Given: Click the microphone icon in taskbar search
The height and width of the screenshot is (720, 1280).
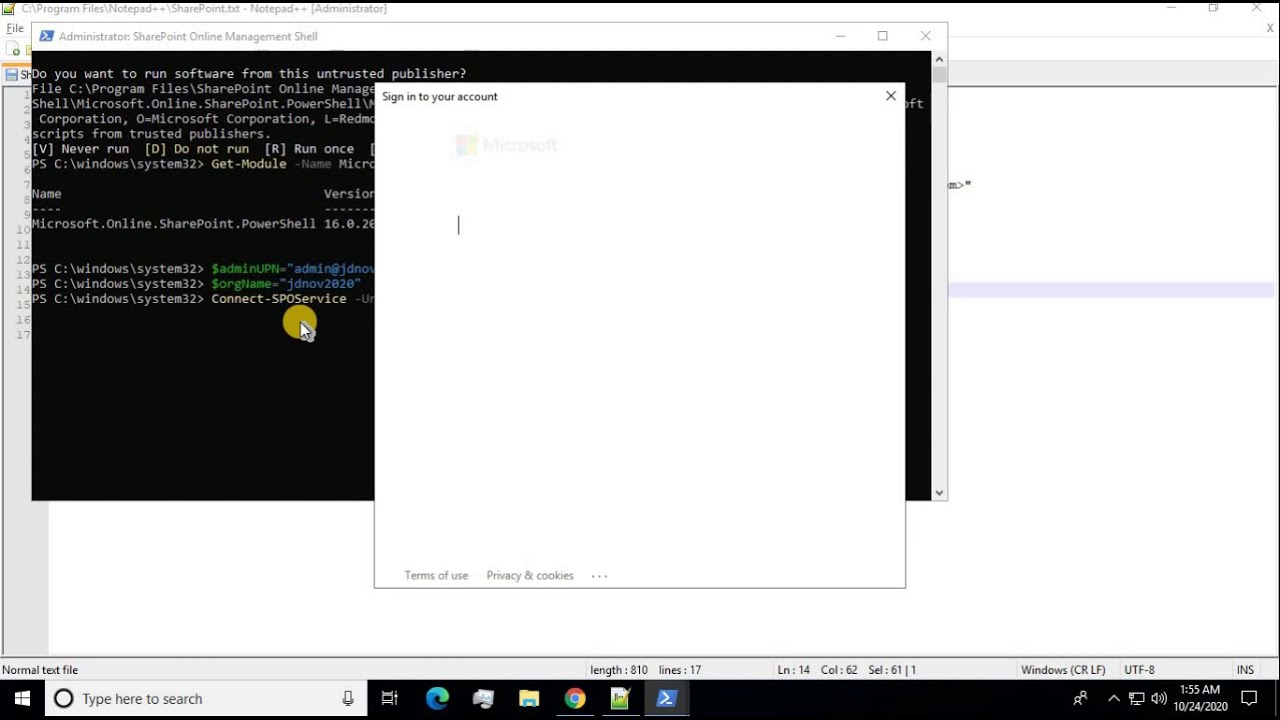Looking at the screenshot, I should point(348,699).
